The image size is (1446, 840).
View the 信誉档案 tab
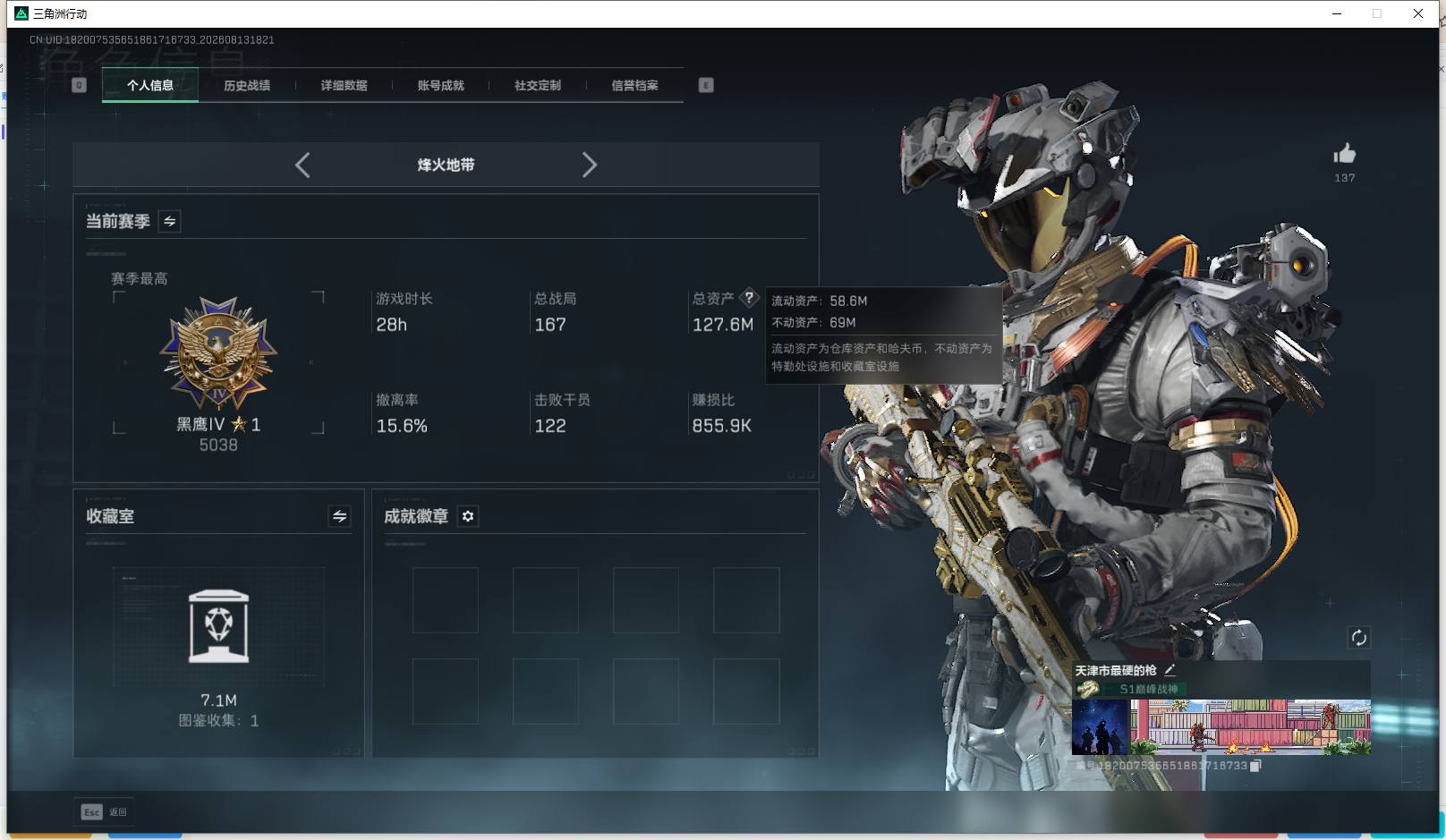[x=634, y=85]
